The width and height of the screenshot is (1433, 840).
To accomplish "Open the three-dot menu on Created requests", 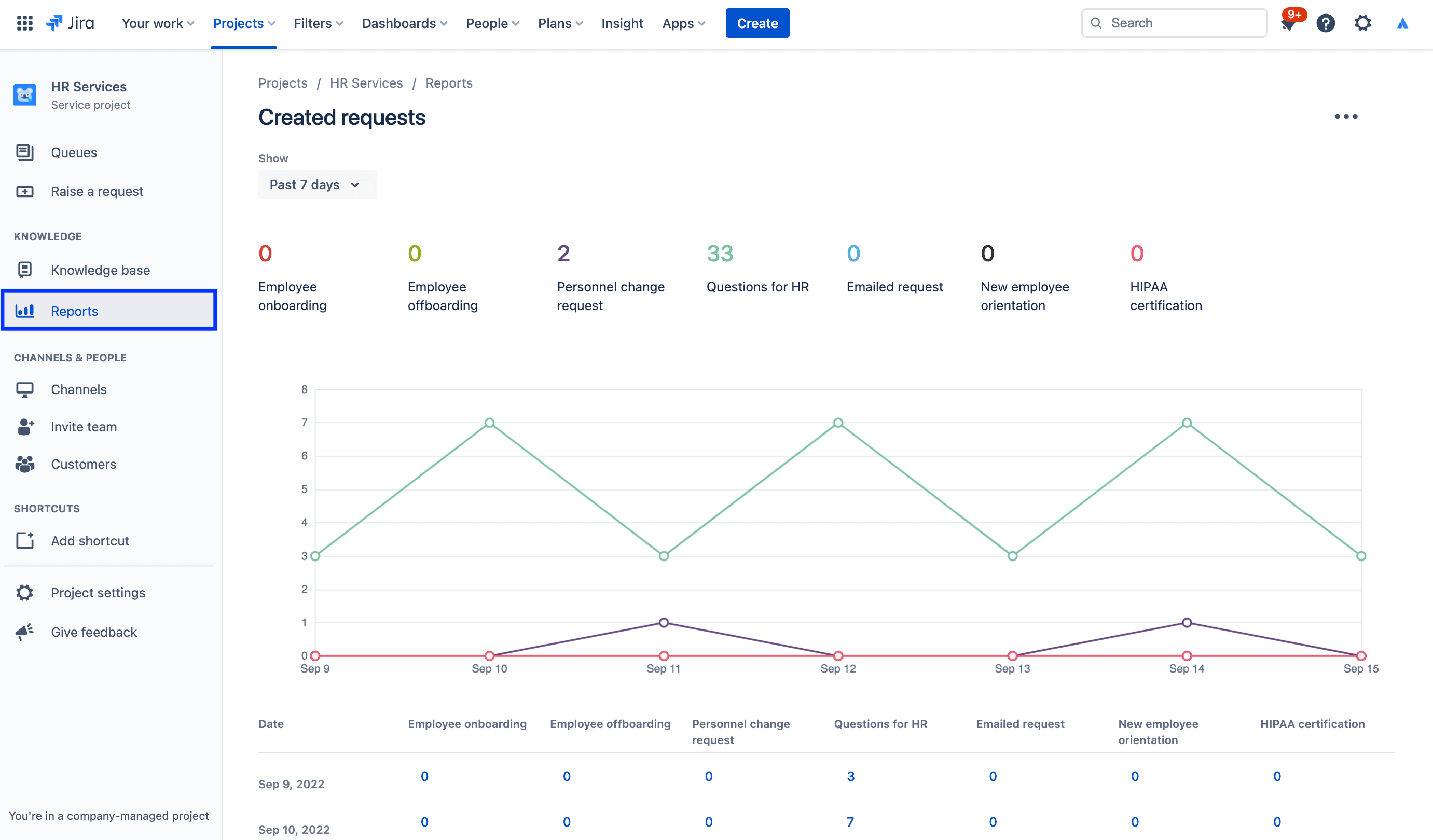I will pyautogui.click(x=1346, y=116).
